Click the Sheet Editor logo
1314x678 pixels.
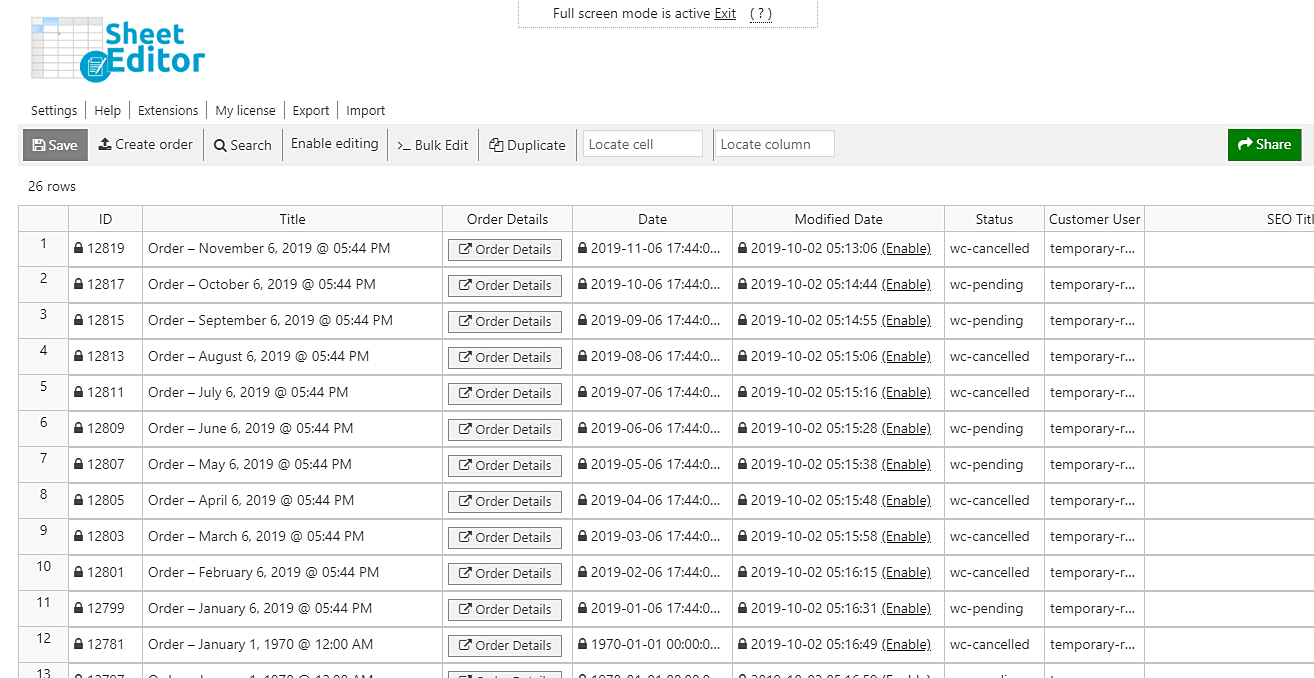coord(118,48)
